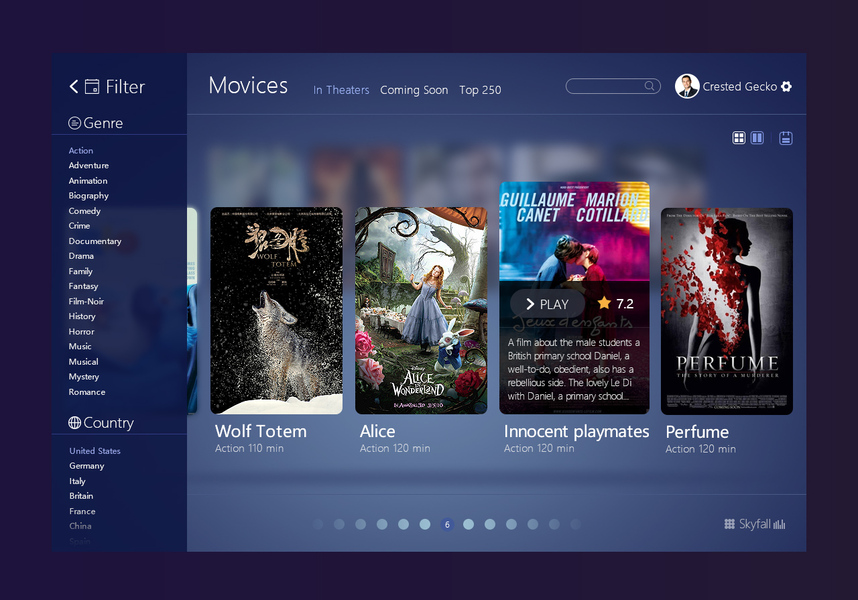Image resolution: width=858 pixels, height=600 pixels.
Task: Select China country filter
Action: [x=80, y=526]
